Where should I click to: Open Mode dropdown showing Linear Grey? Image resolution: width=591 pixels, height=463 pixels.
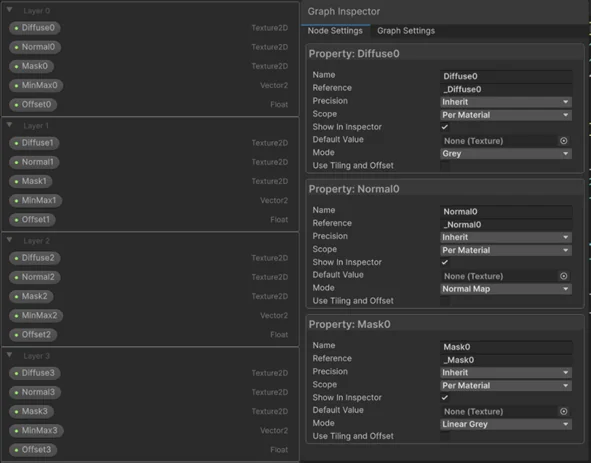pyautogui.click(x=506, y=424)
